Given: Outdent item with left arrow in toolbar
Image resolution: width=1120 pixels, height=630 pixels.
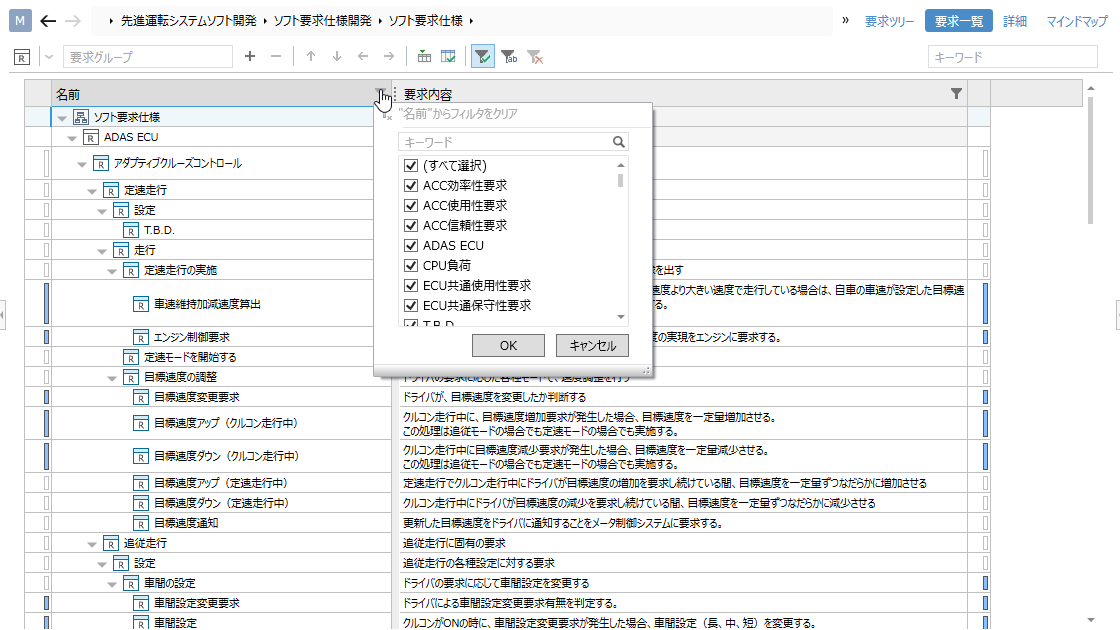Looking at the screenshot, I should [x=363, y=56].
